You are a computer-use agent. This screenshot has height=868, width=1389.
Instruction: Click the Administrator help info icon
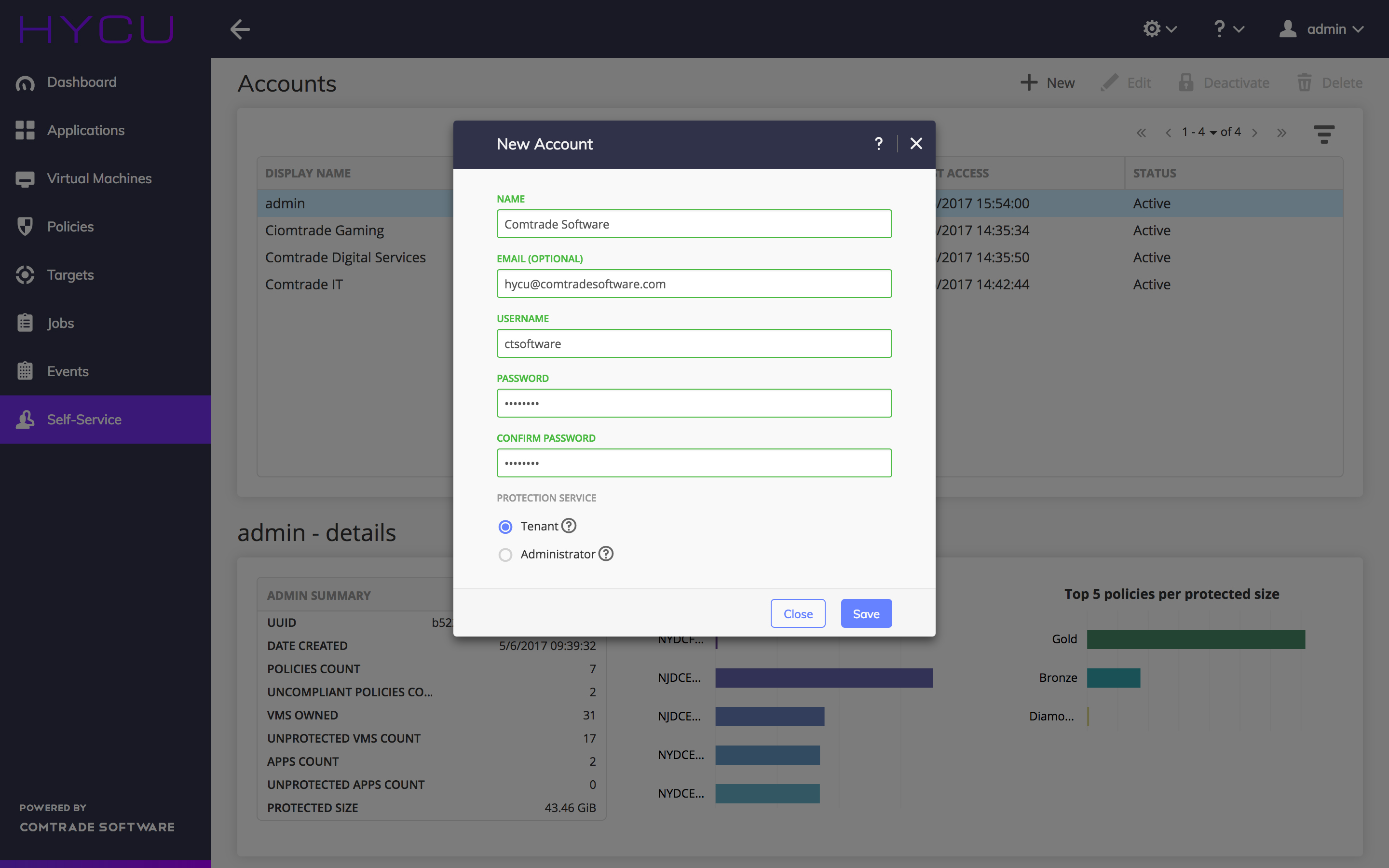pyautogui.click(x=606, y=554)
